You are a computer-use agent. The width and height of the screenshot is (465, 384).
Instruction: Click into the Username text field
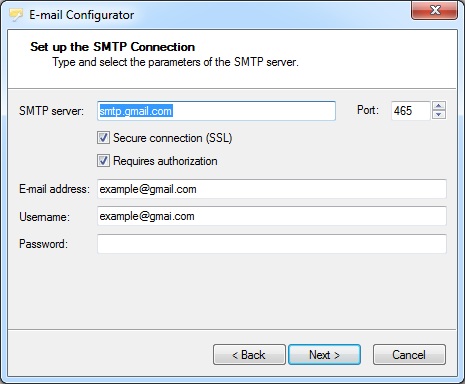[272, 216]
